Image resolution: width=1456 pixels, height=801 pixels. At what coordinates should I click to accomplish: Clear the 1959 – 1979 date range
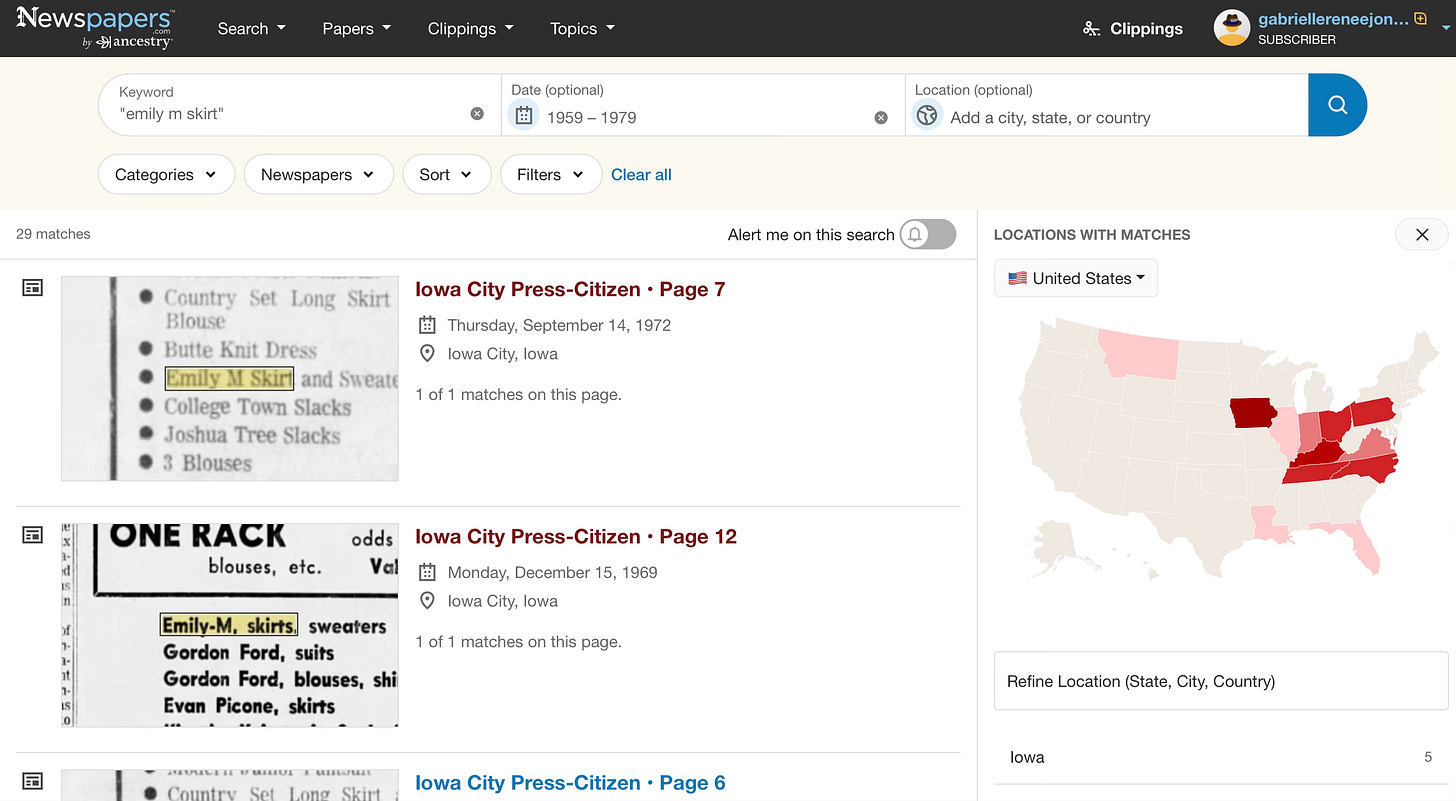click(881, 117)
